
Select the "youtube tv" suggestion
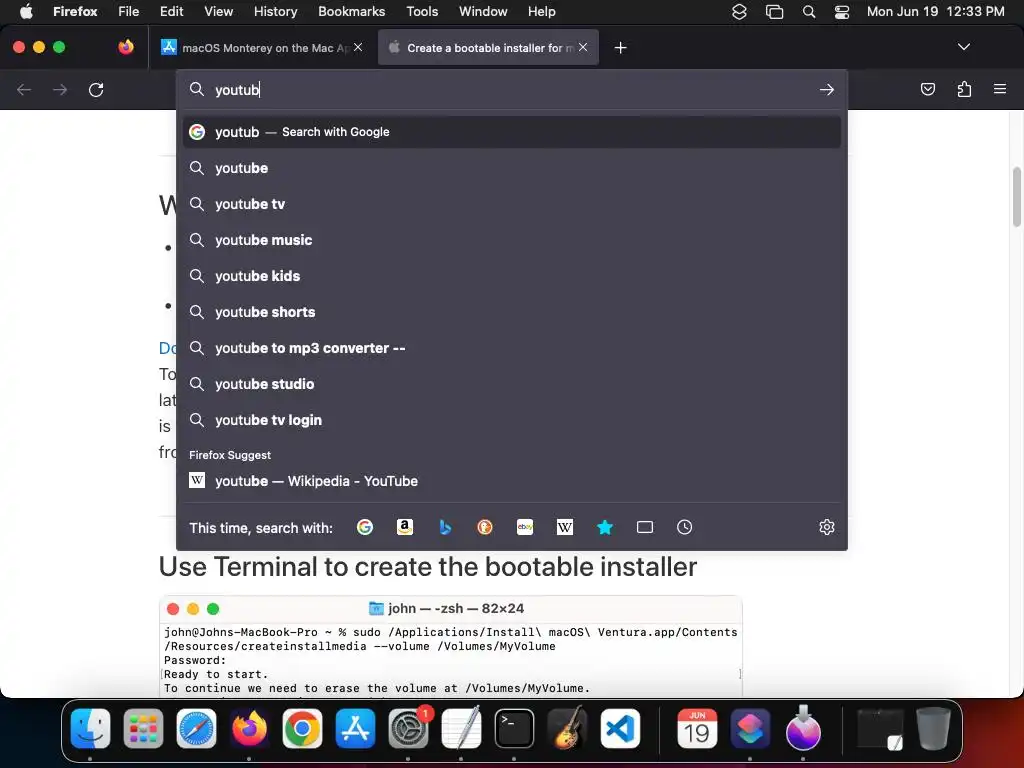tap(512, 204)
